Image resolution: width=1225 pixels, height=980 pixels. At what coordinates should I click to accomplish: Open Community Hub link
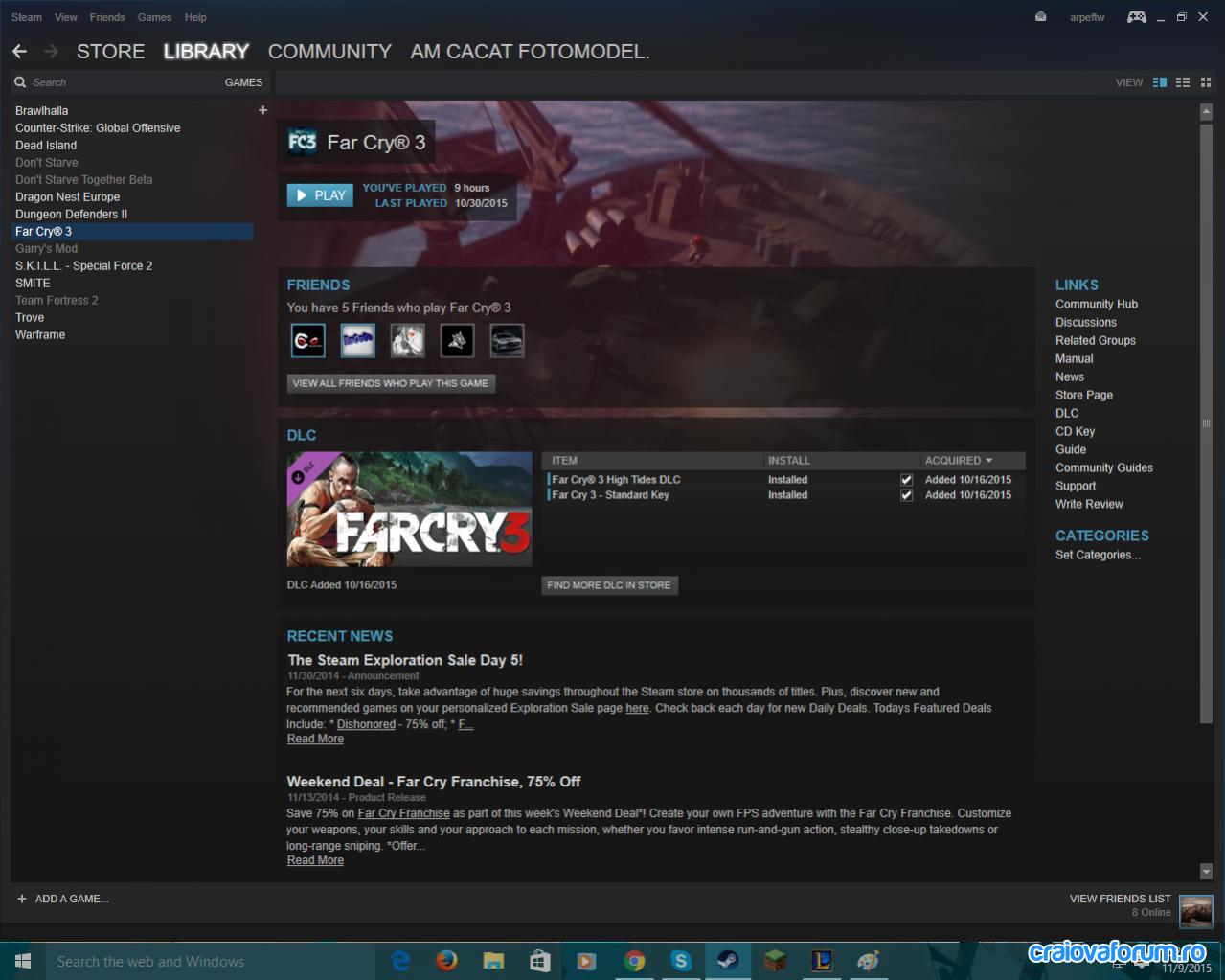click(1097, 305)
